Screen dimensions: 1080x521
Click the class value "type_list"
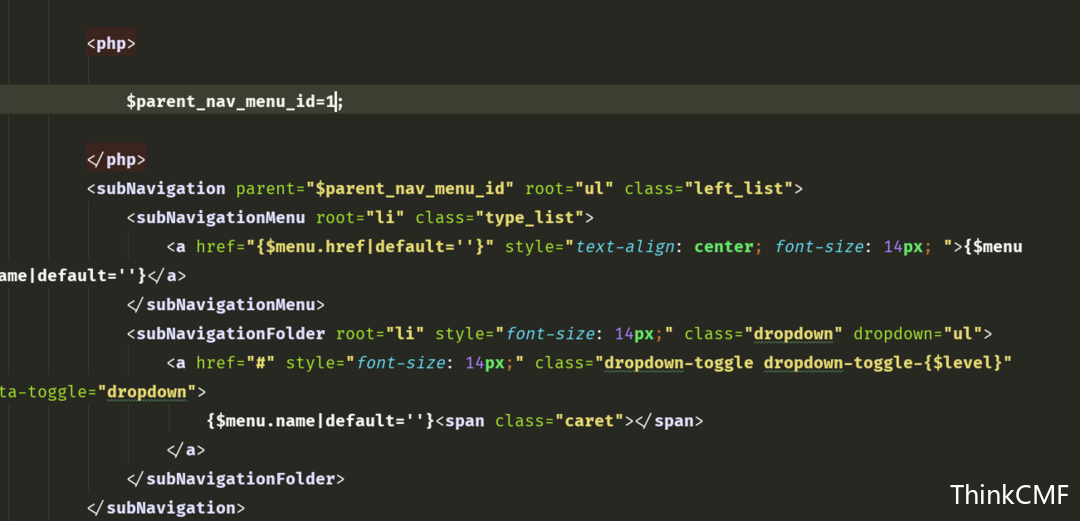(x=530, y=218)
